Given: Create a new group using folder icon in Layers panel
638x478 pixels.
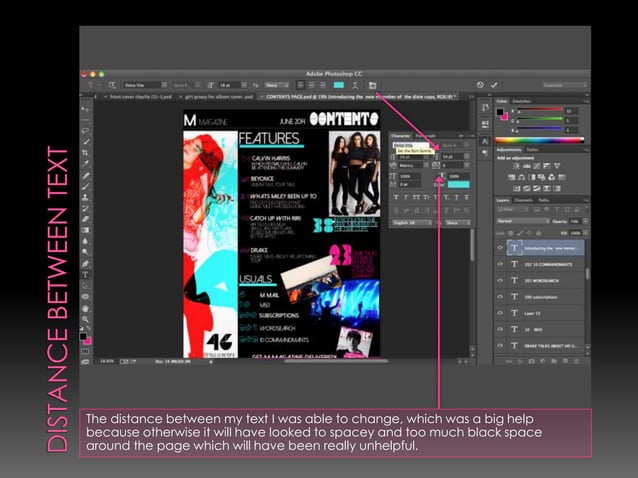Looking at the screenshot, I should point(554,361).
